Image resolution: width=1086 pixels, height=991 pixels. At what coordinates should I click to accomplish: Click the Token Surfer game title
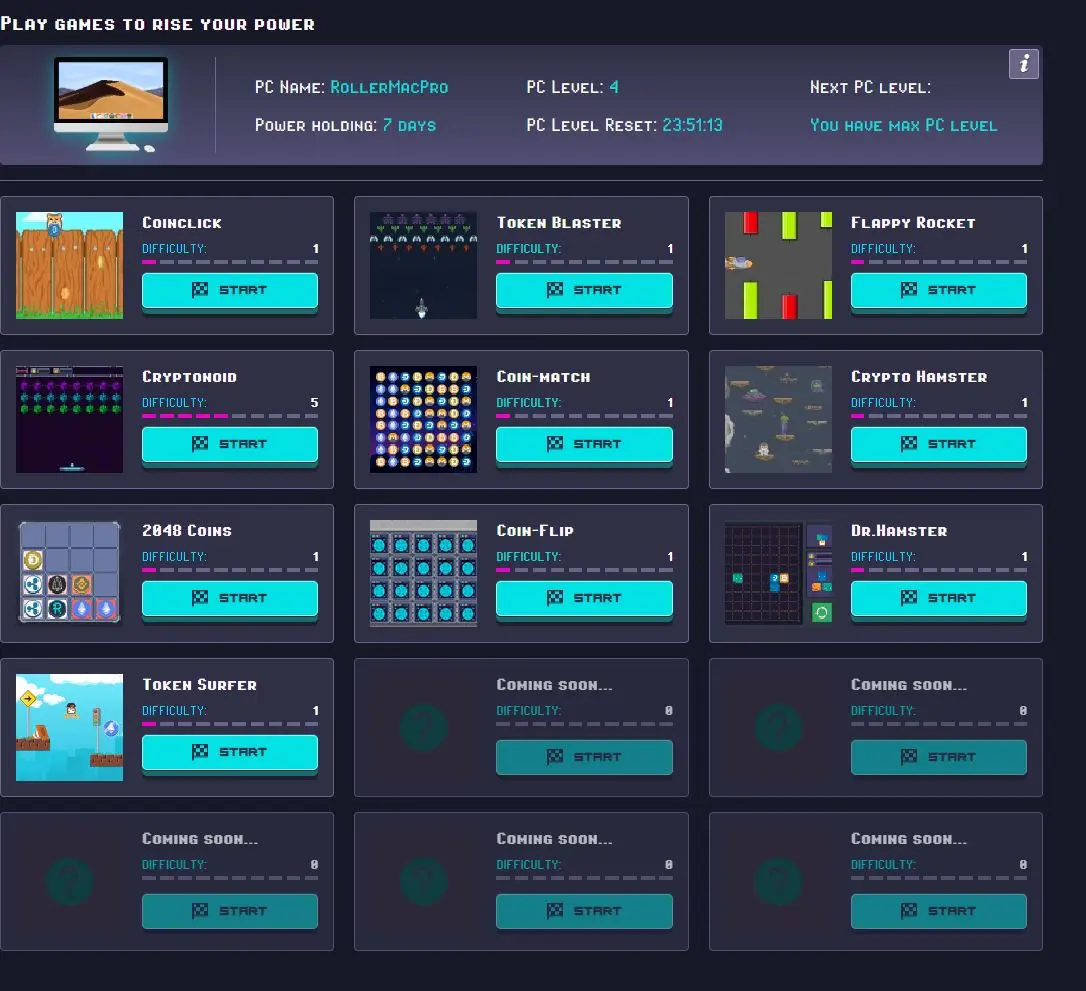(199, 685)
